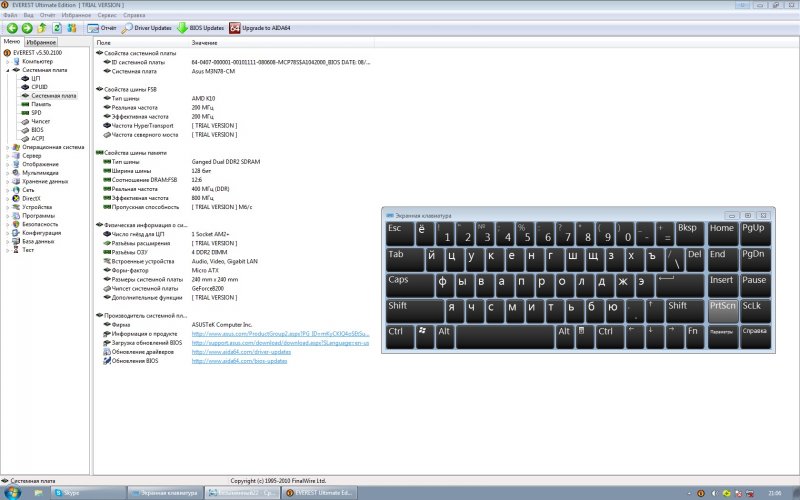Open the Отчёт report wizard

tap(101, 28)
